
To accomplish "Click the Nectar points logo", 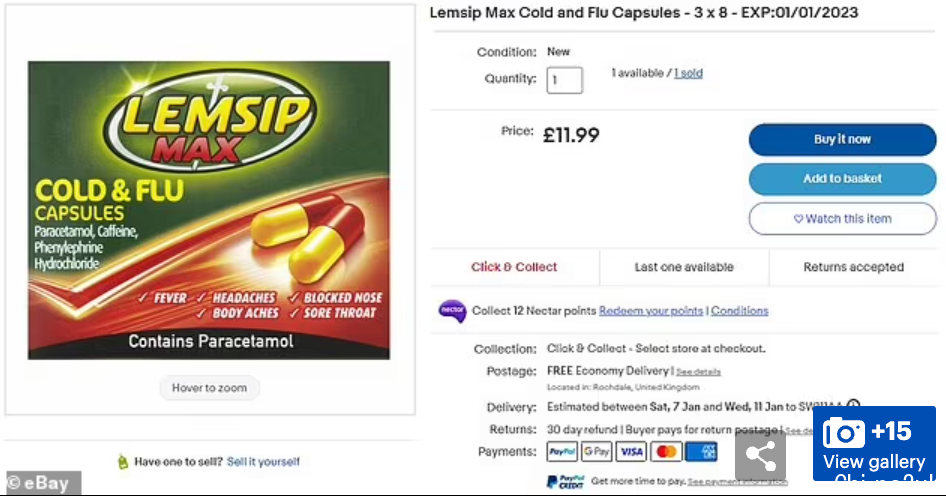I will pyautogui.click(x=452, y=311).
